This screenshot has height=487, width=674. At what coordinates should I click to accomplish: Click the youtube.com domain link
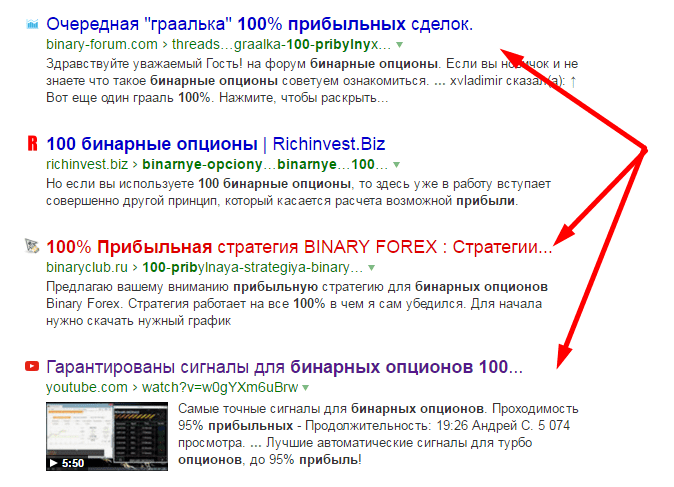point(87,387)
